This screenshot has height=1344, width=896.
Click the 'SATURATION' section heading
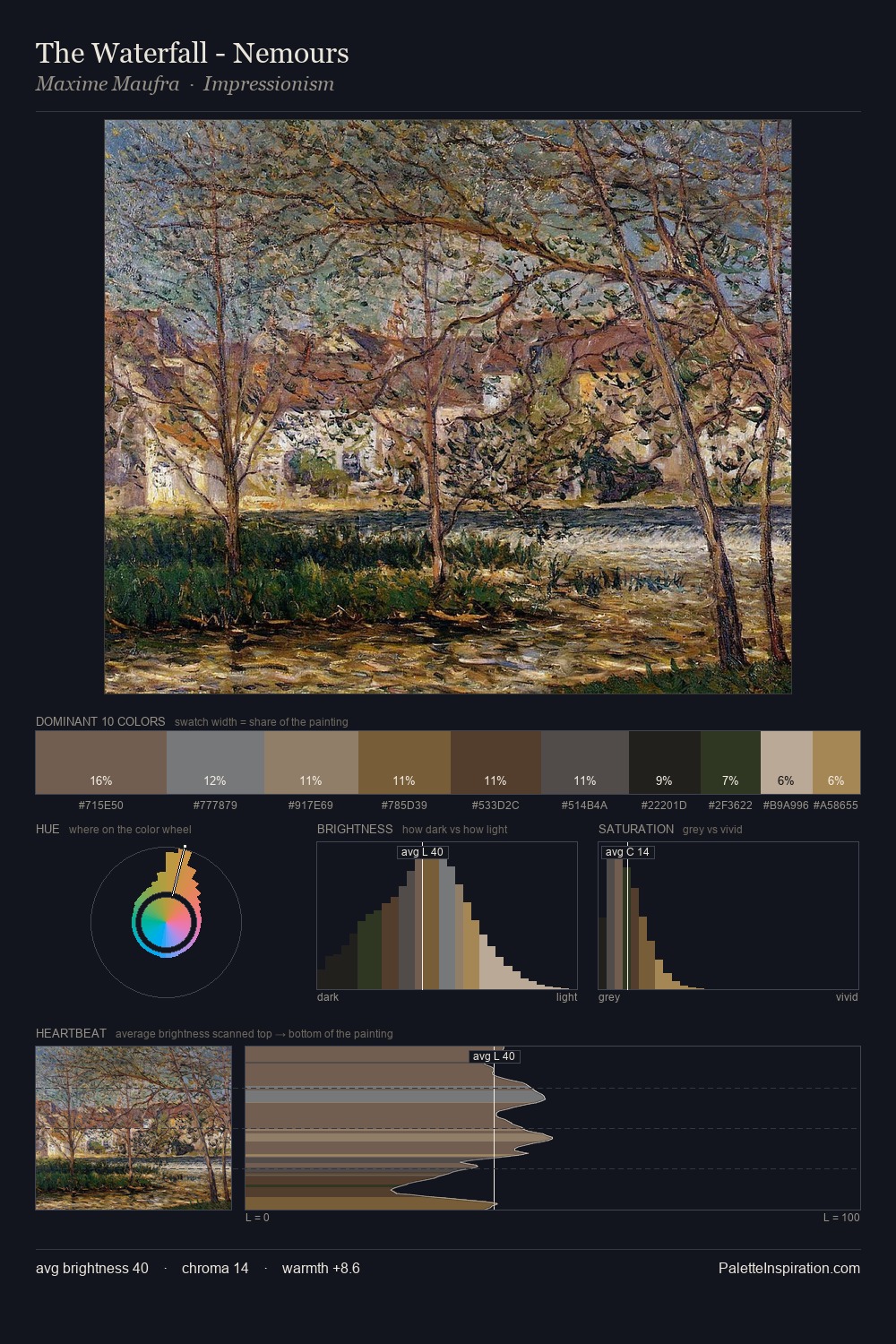click(636, 829)
